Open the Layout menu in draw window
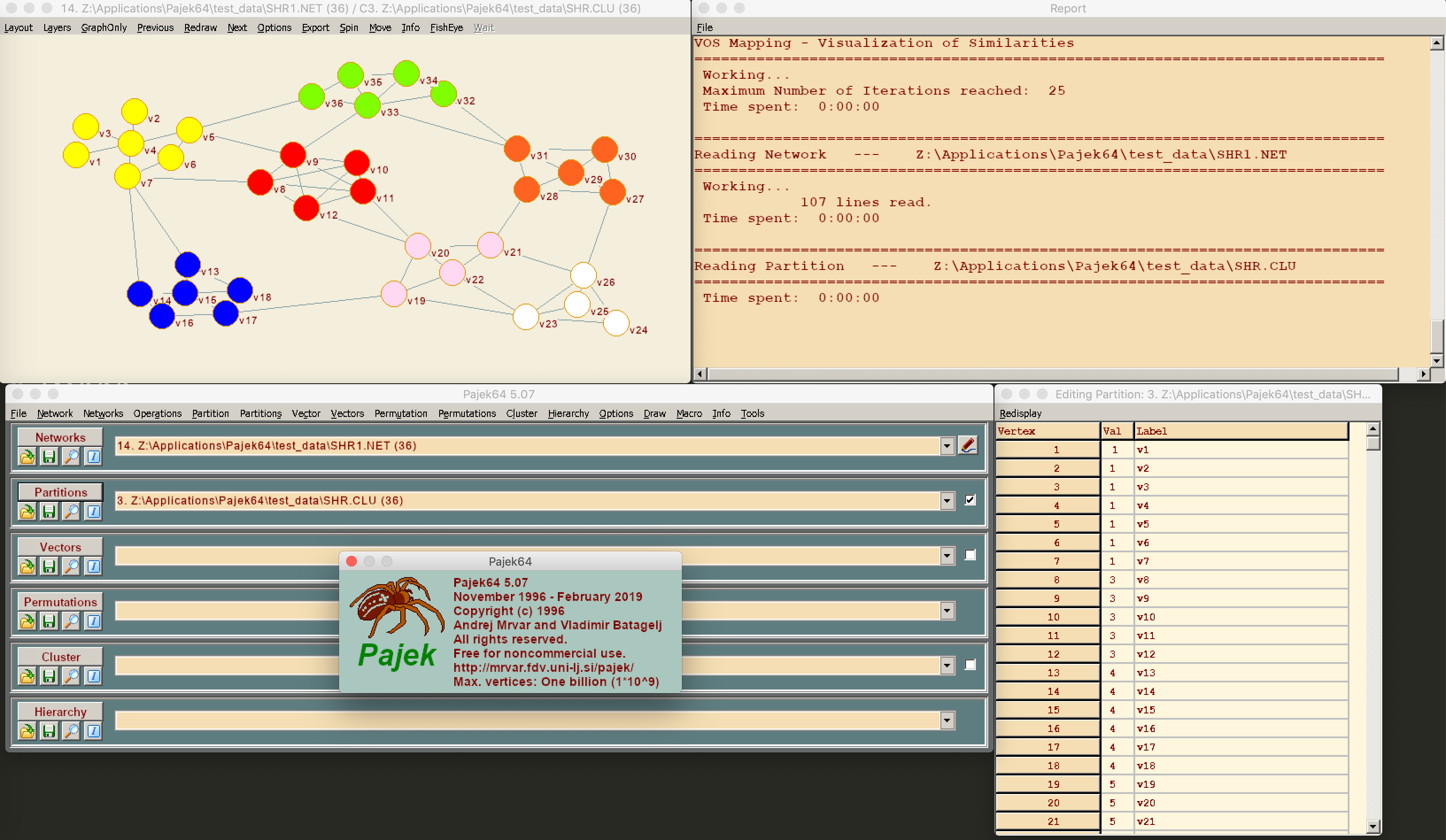The height and width of the screenshot is (840, 1446). 18,27
